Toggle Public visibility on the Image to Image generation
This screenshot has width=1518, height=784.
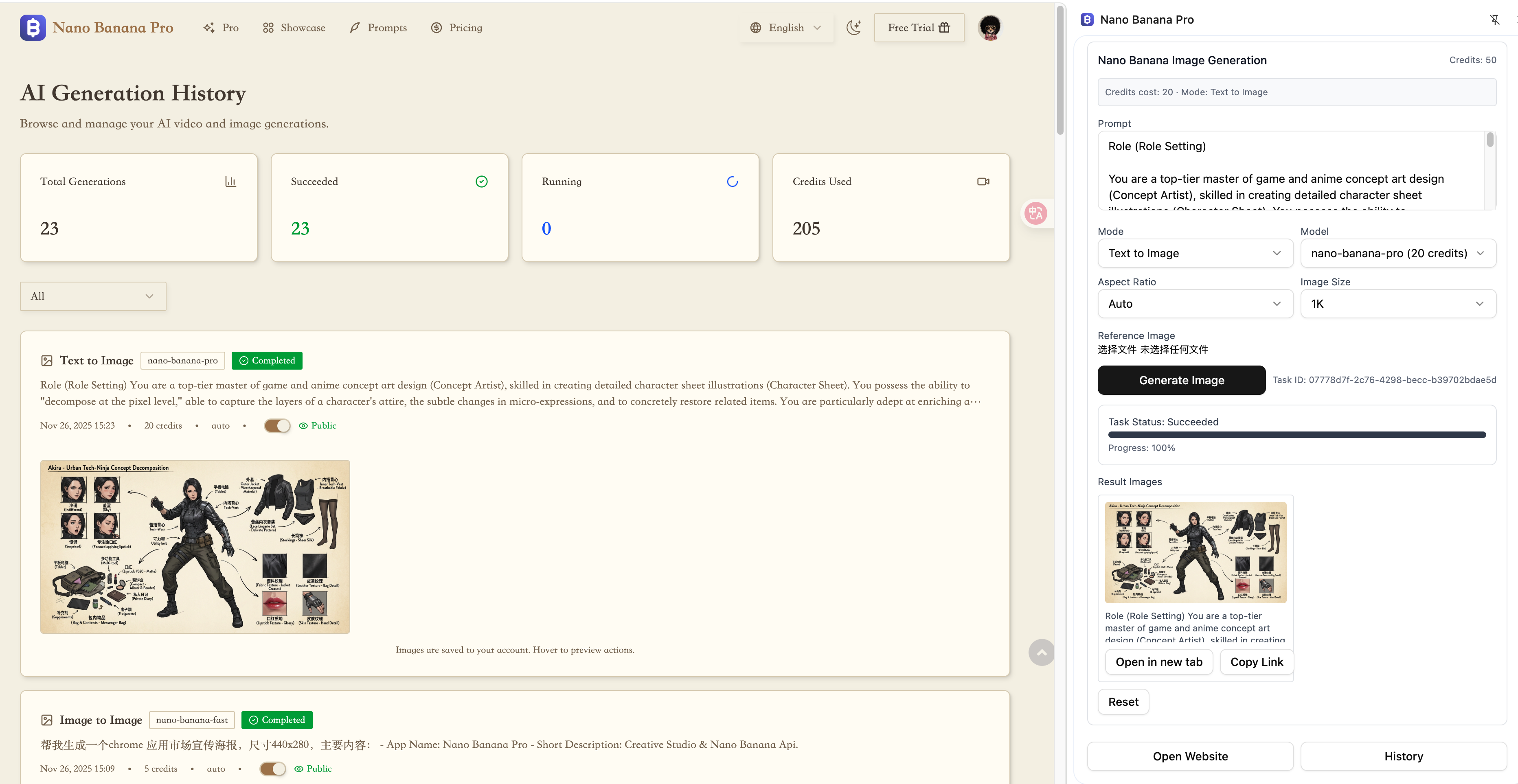click(272, 769)
